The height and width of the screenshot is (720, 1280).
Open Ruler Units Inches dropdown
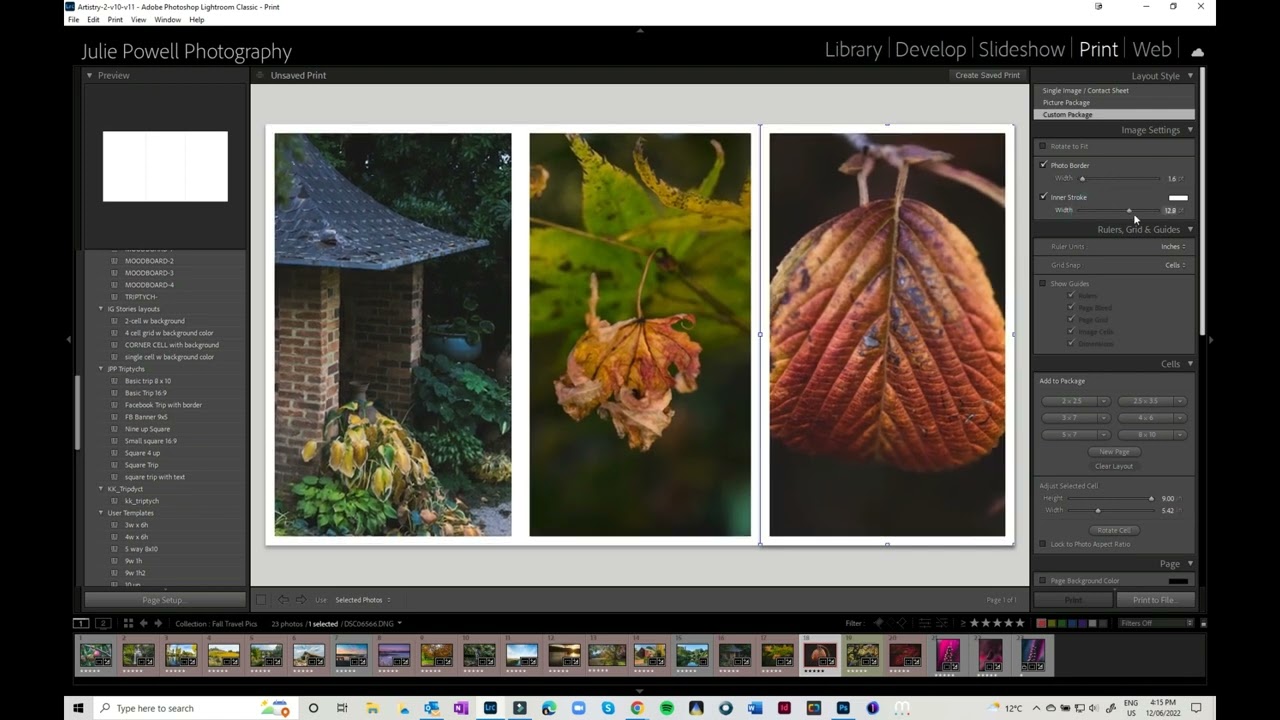1173,247
